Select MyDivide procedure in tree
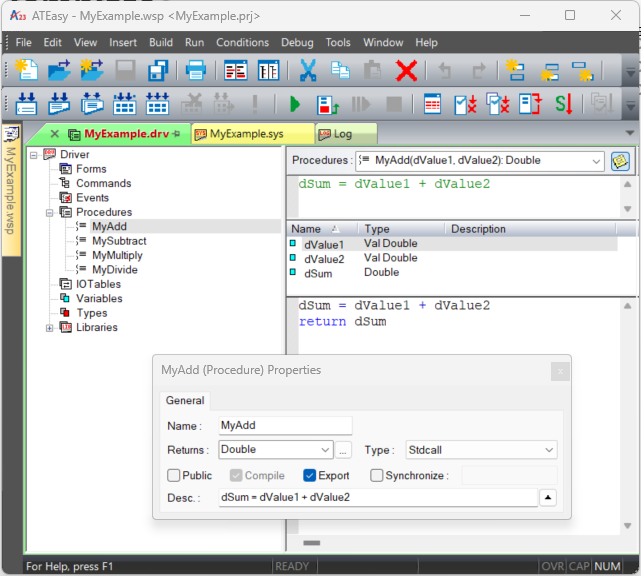Screen dimensions: 641x576 click(x=115, y=270)
